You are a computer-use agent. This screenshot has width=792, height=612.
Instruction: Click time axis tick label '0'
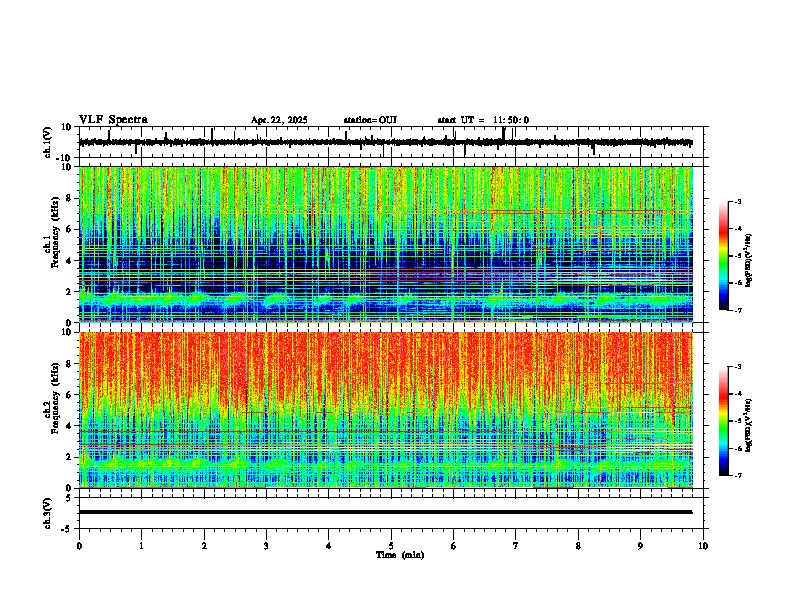79,546
